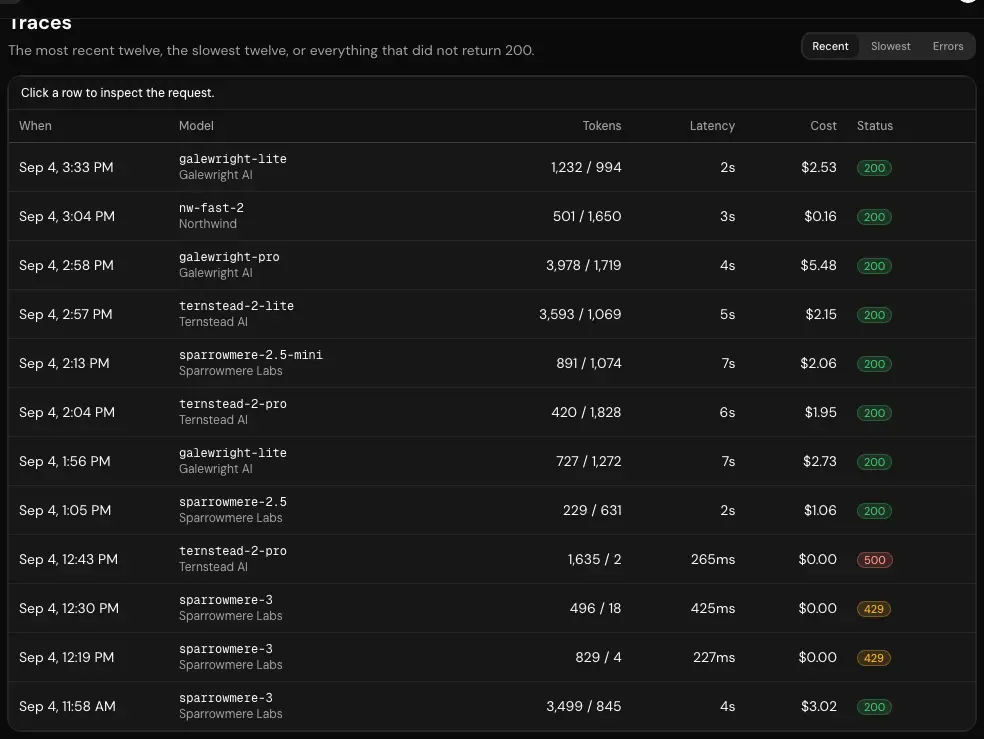Click the 429 badge on 12:19 PM row
The image size is (984, 739).
point(874,657)
